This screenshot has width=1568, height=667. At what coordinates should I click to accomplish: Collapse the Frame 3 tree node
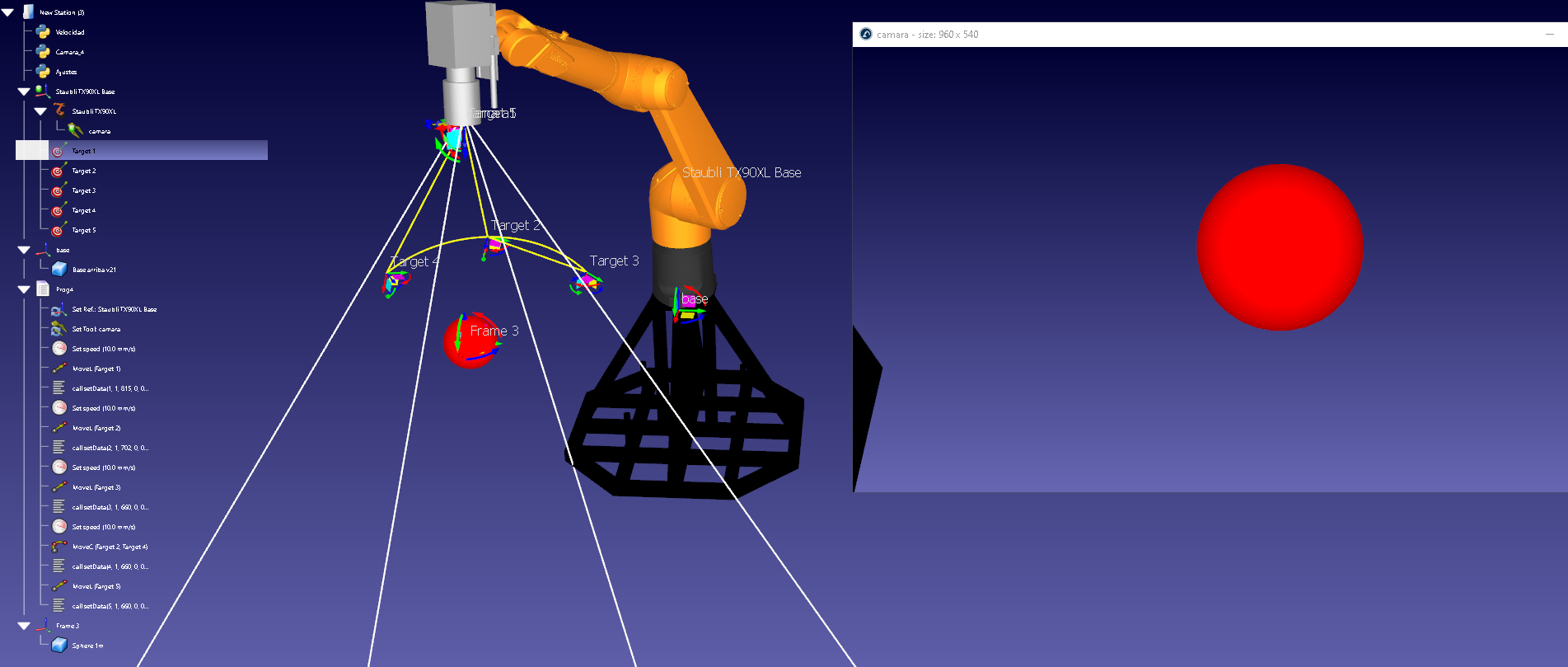24,626
